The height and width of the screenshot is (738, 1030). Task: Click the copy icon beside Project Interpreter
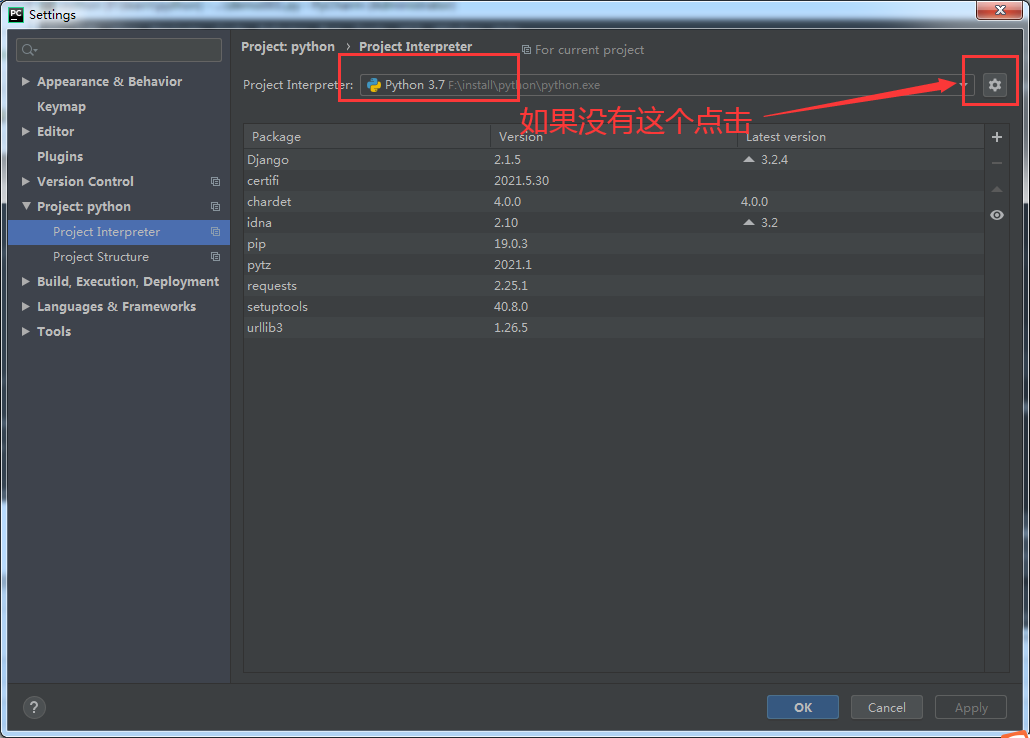[x=215, y=231]
